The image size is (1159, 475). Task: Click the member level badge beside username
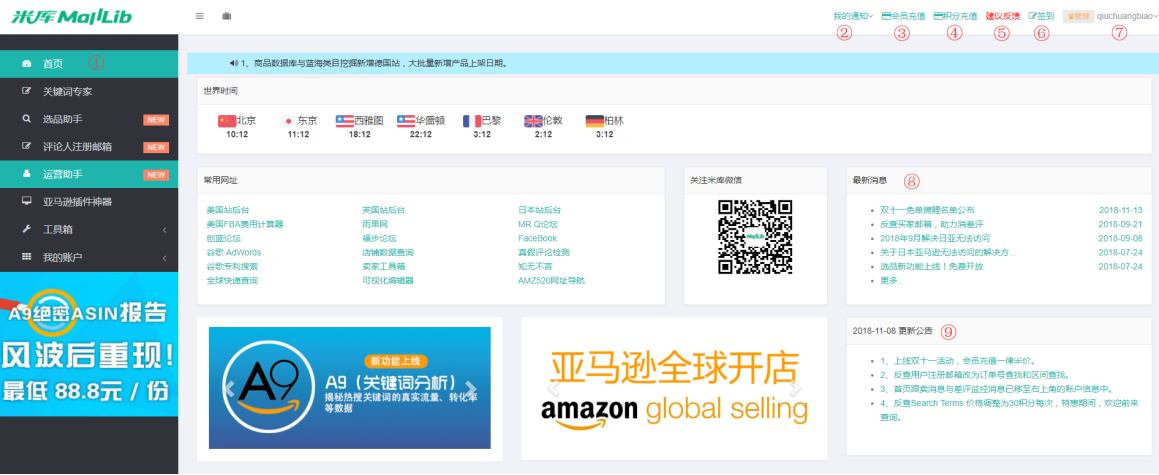(1078, 16)
